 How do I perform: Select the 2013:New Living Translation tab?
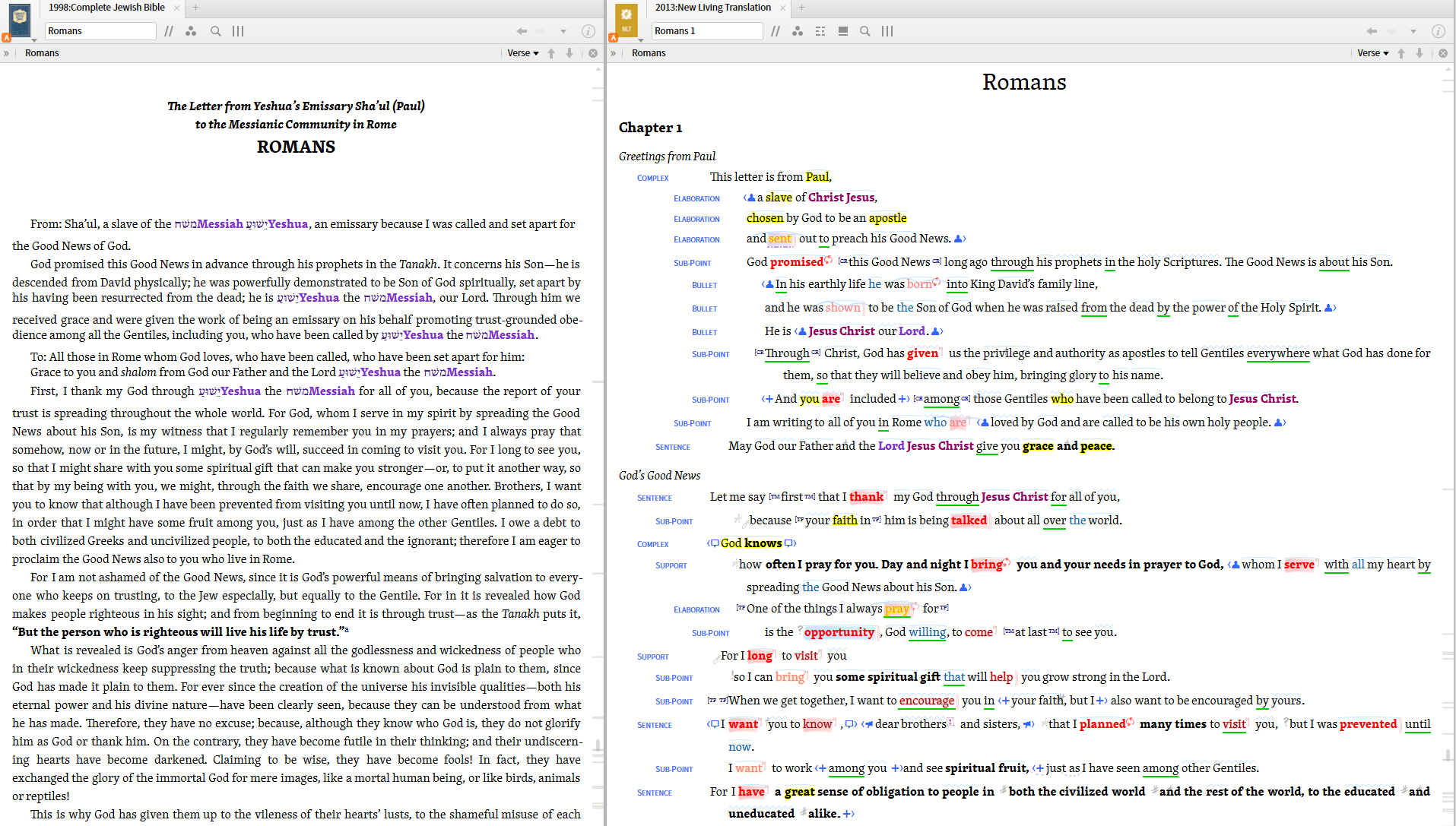(x=713, y=8)
